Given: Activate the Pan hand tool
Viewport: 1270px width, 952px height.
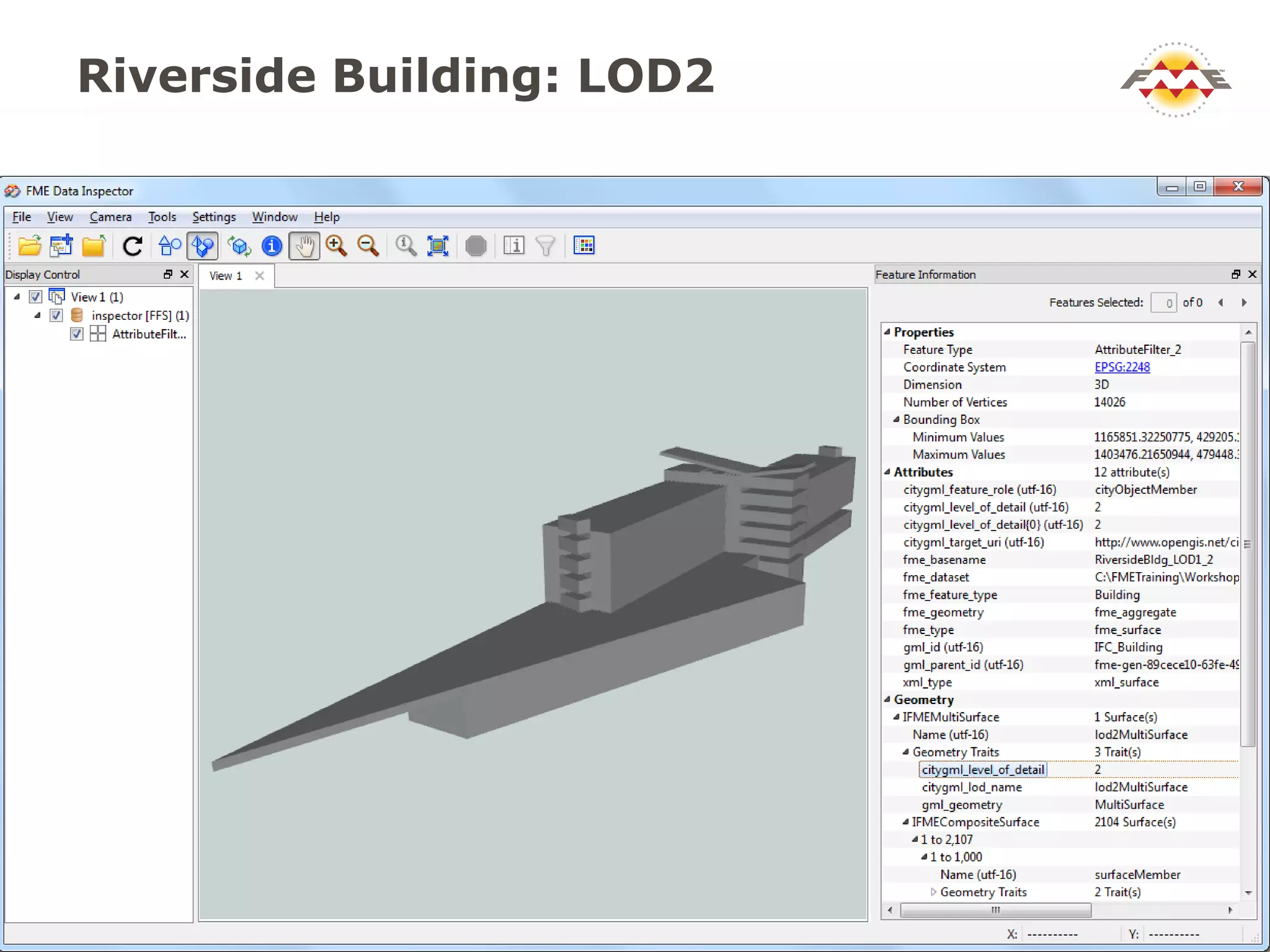Looking at the screenshot, I should click(x=304, y=246).
